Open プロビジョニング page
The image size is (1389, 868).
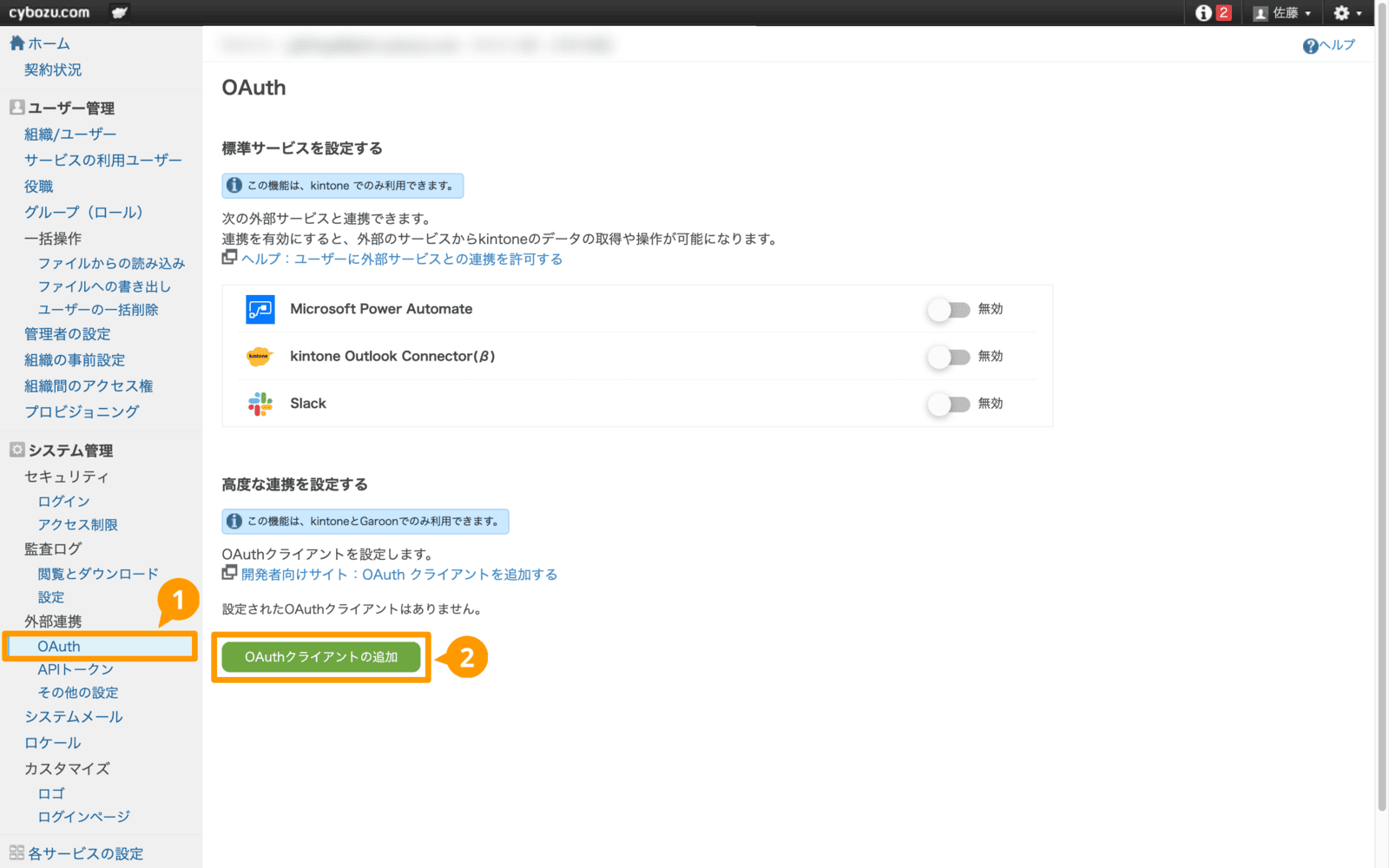[x=82, y=411]
